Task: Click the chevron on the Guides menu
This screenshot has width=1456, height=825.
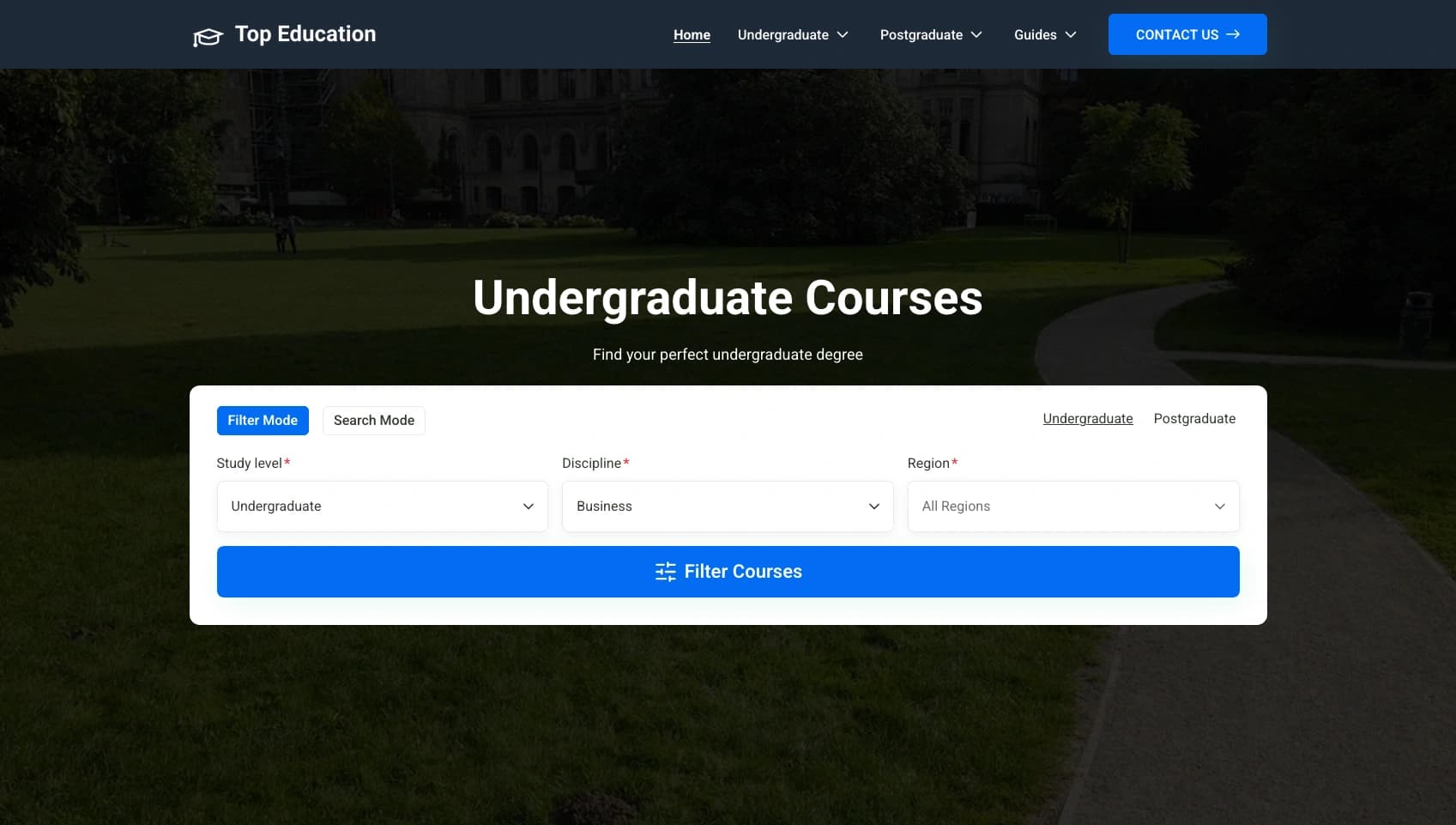Action: point(1071,34)
